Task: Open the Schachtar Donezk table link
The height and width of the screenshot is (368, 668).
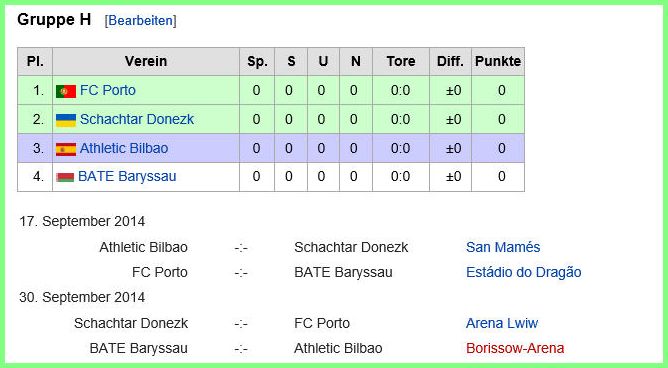Action: pos(137,119)
